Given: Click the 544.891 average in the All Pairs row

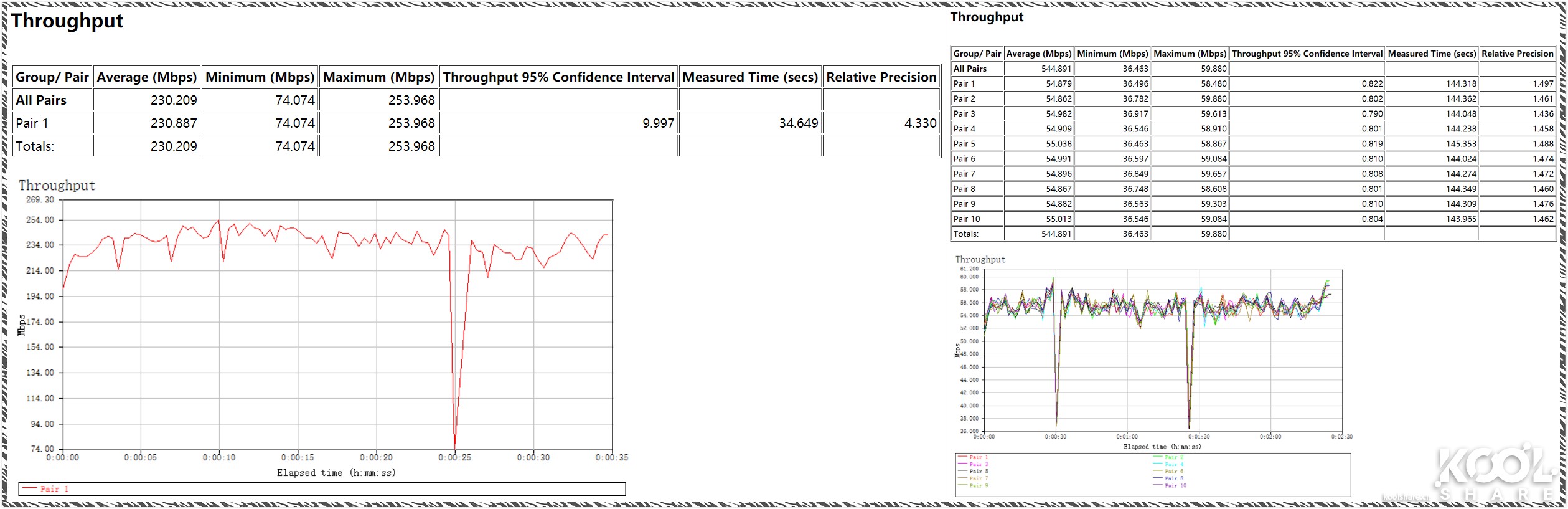Looking at the screenshot, I should (1056, 69).
